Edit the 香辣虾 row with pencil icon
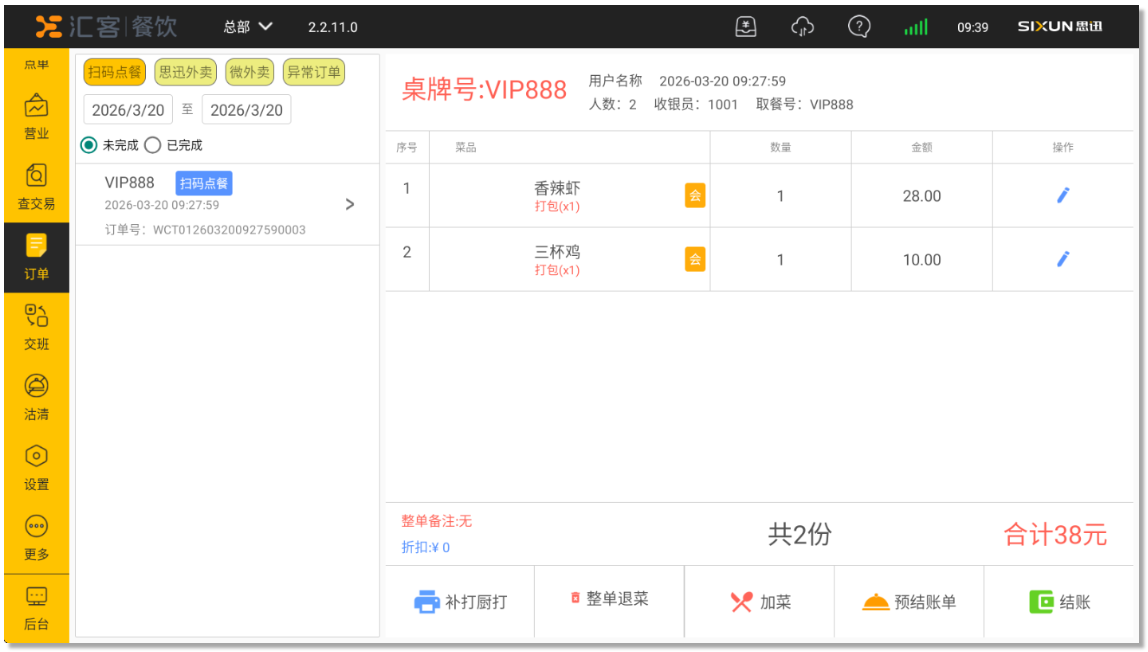Image resolution: width=1148 pixels, height=652 pixels. point(1062,196)
